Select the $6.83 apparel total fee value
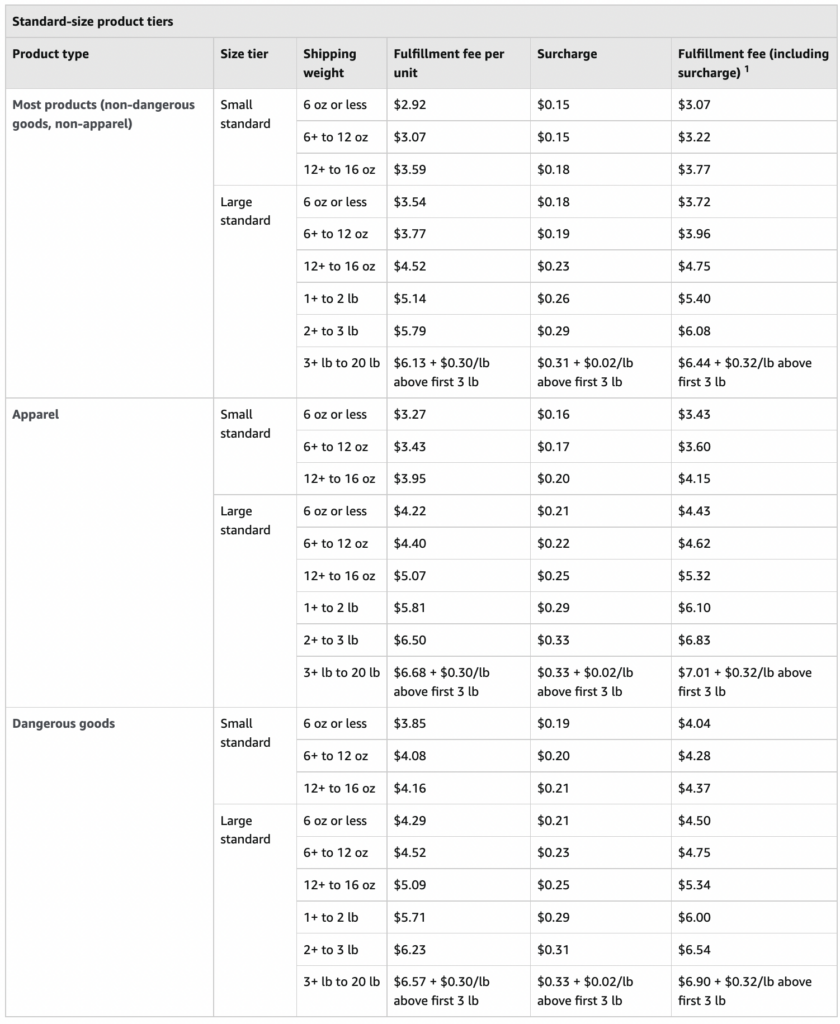Viewport: 840px width, 1024px height. click(x=694, y=640)
